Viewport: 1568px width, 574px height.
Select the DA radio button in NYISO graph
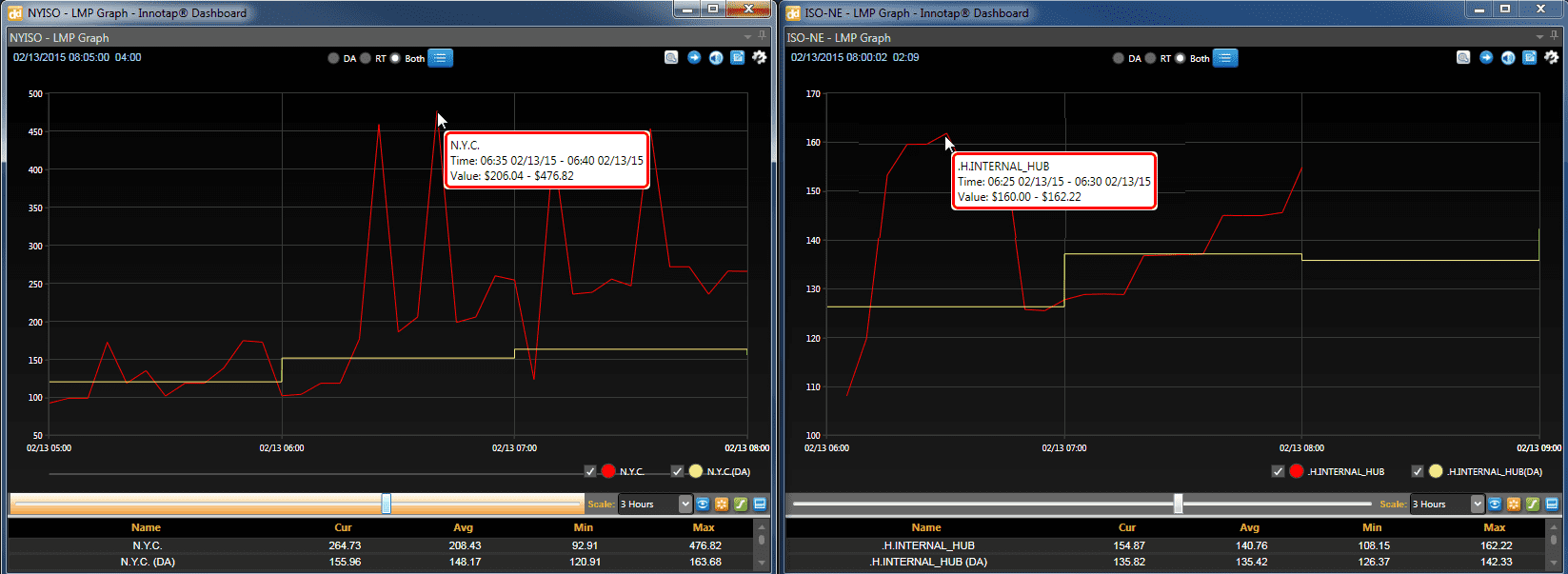[x=333, y=59]
